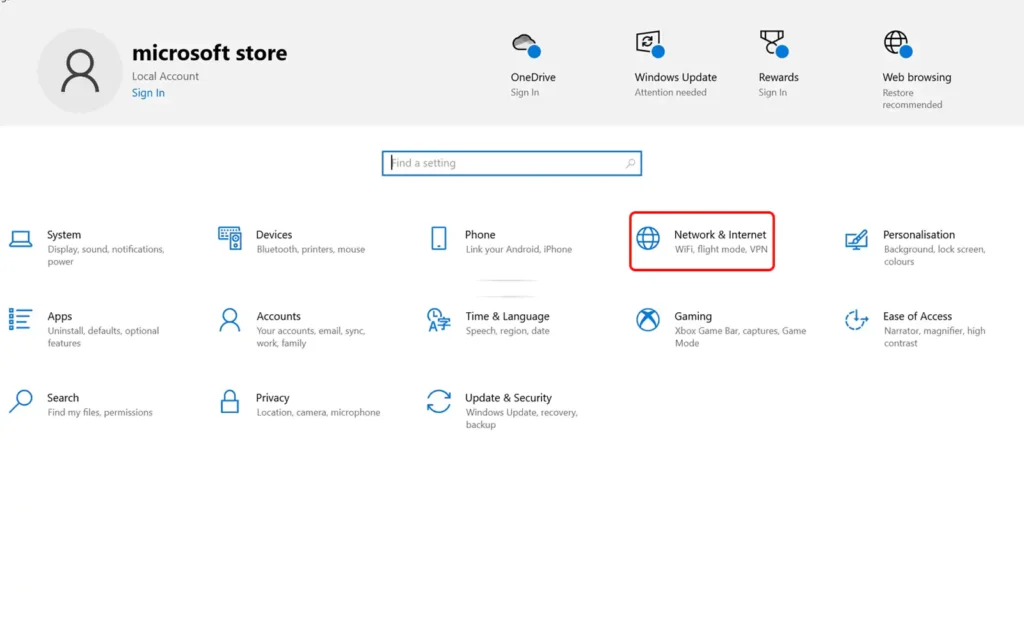Image resolution: width=1024 pixels, height=640 pixels.
Task: Click 'Bluetooth, printers, mouse' description
Action: [x=311, y=249]
